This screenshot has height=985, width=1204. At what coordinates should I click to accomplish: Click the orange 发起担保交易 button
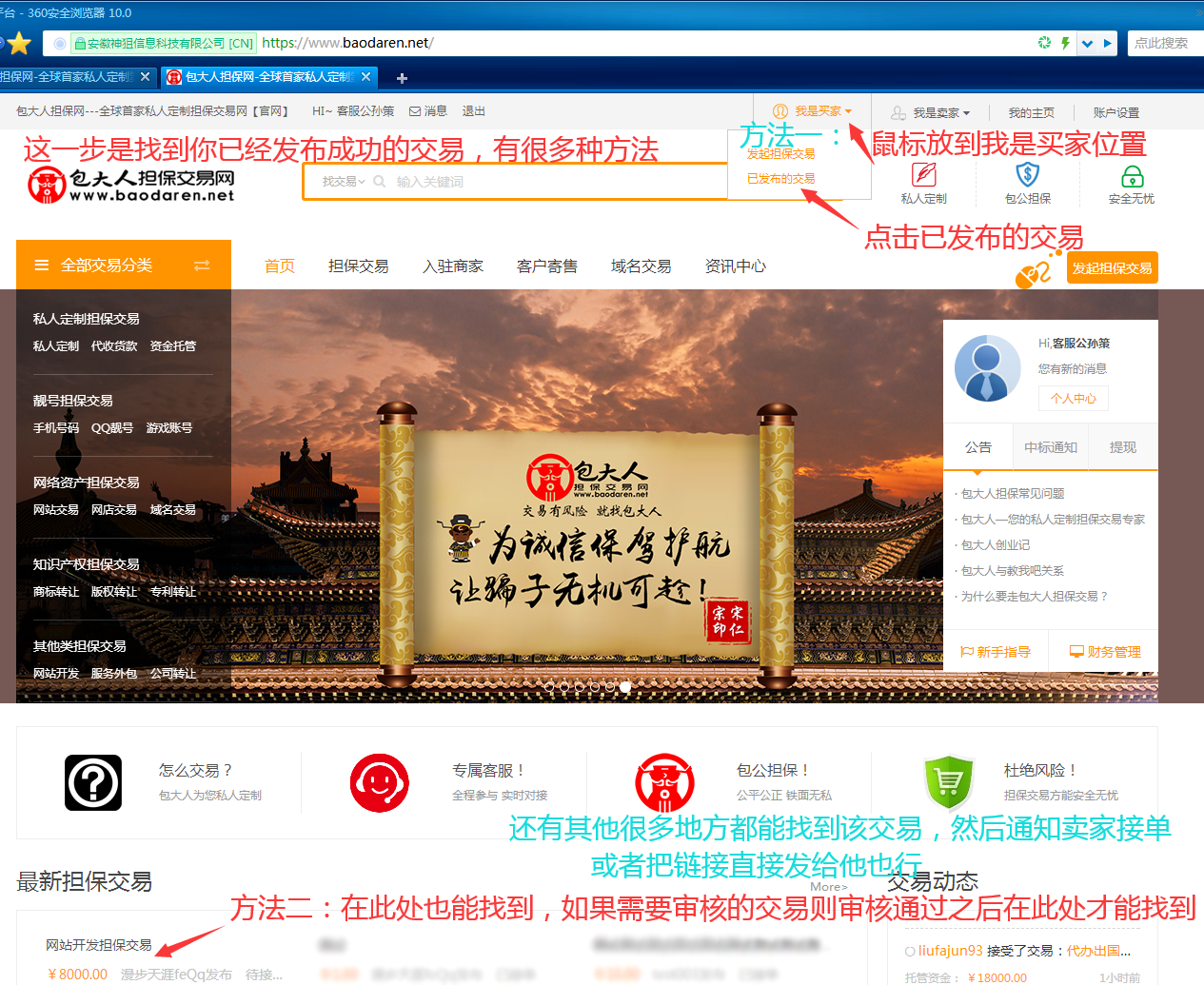1112,267
